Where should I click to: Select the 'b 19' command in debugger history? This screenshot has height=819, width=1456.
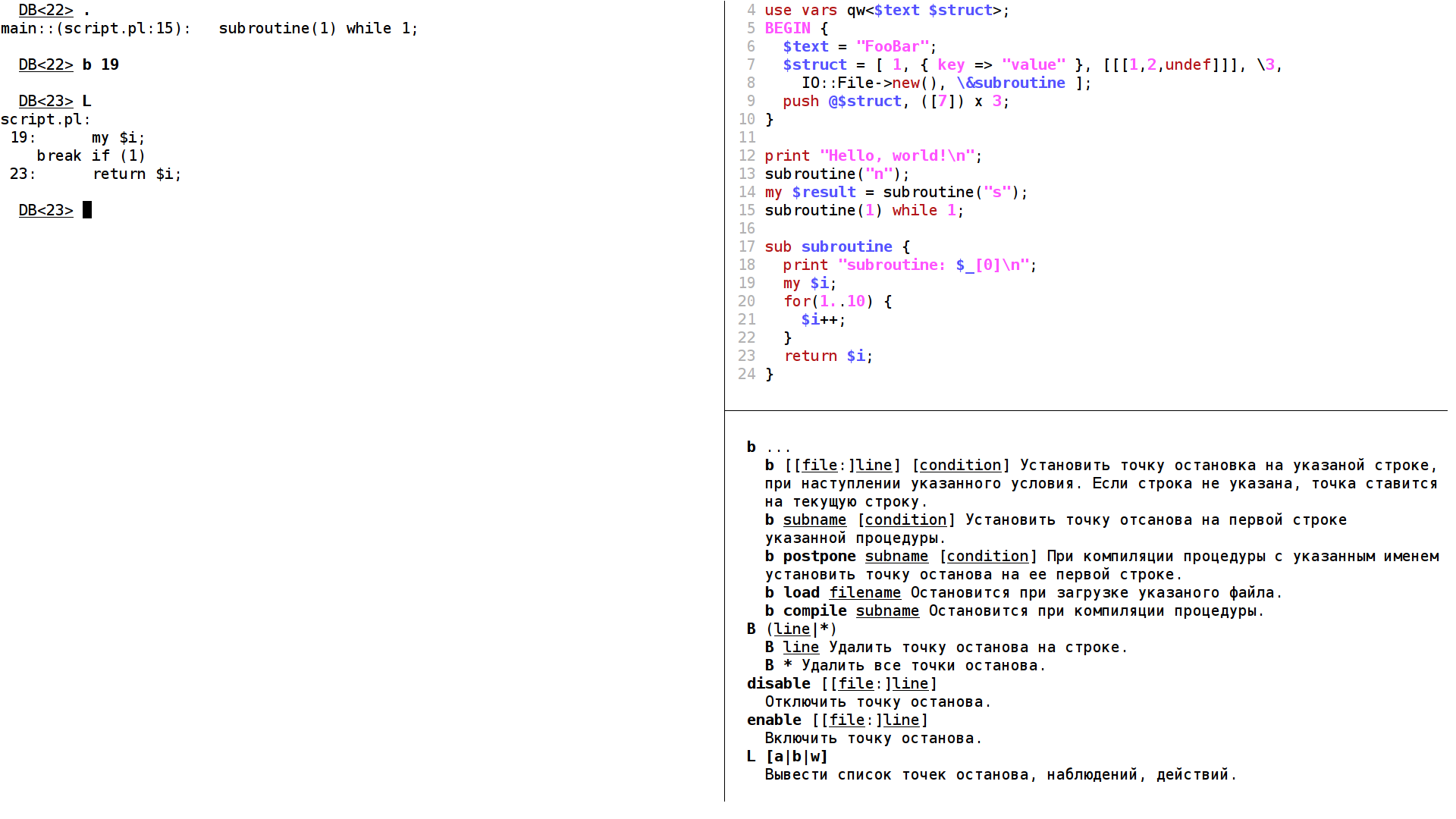(101, 64)
